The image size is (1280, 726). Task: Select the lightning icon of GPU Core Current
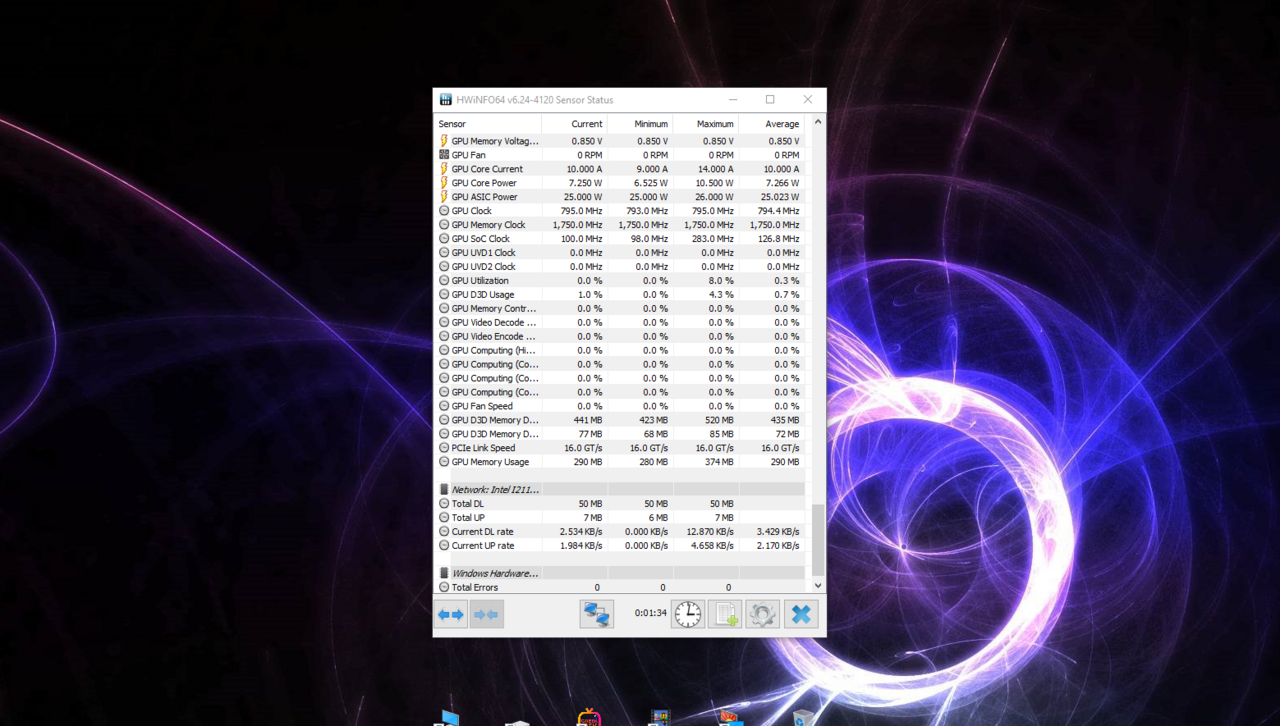coord(444,169)
